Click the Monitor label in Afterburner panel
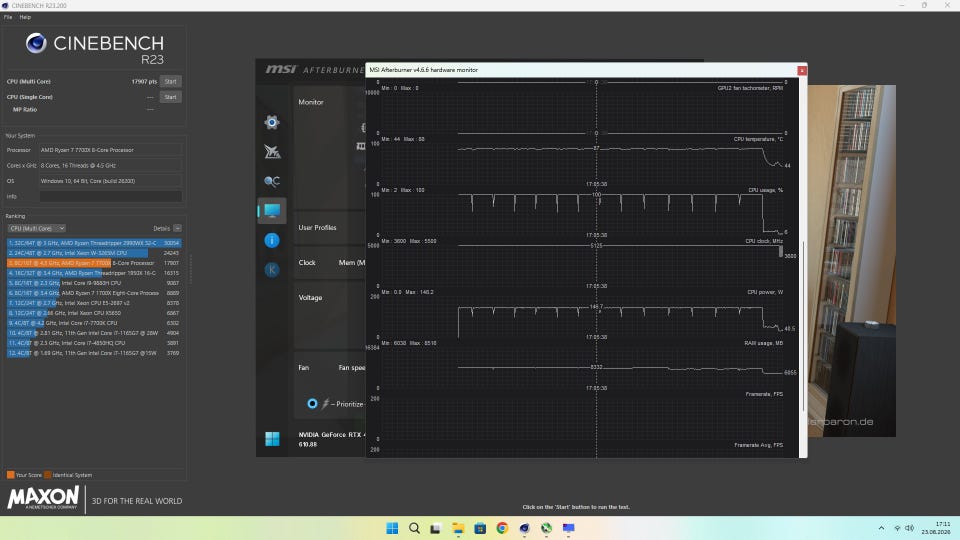Viewport: 960px width, 540px height. click(x=310, y=102)
